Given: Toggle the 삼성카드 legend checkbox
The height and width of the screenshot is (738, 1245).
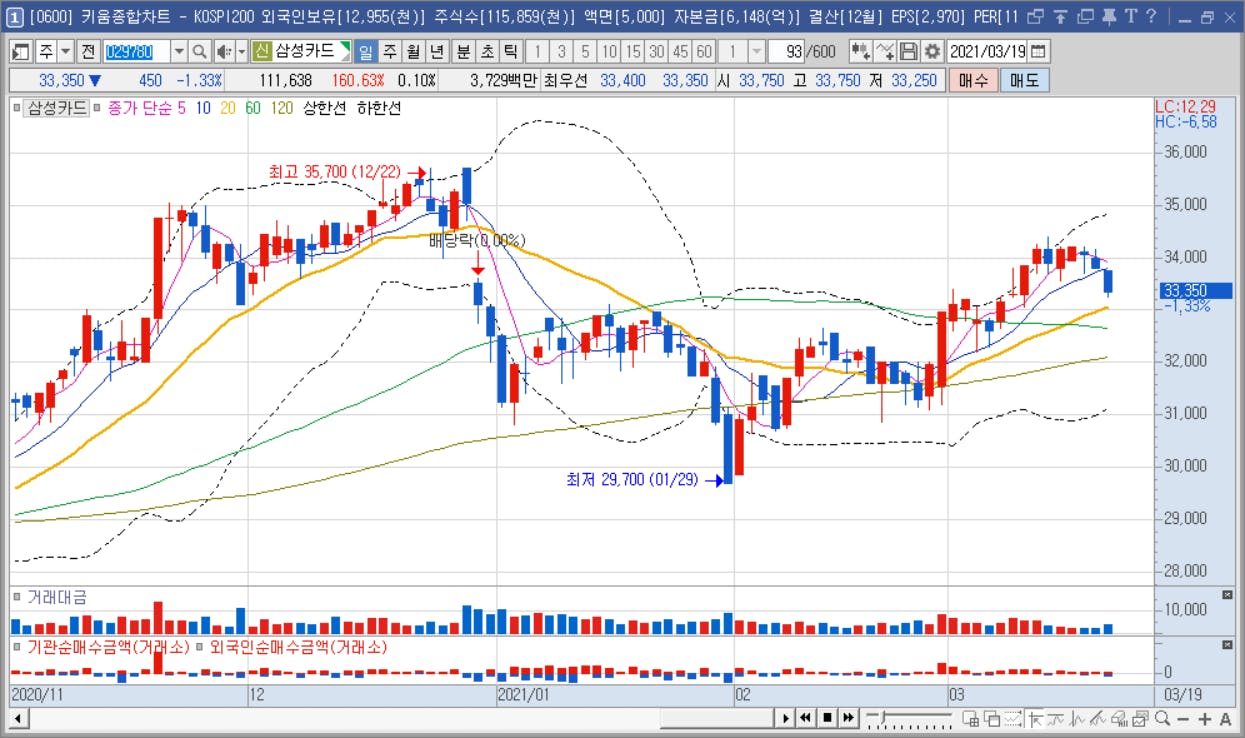Looking at the screenshot, I should [x=17, y=108].
